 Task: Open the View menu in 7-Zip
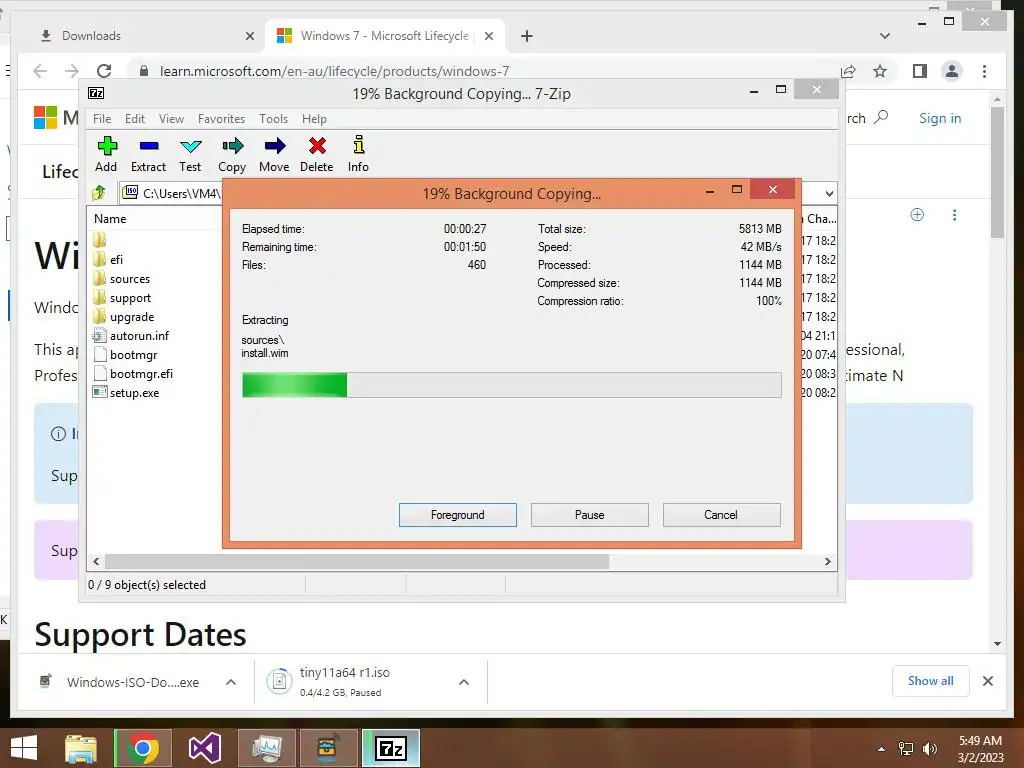171,119
